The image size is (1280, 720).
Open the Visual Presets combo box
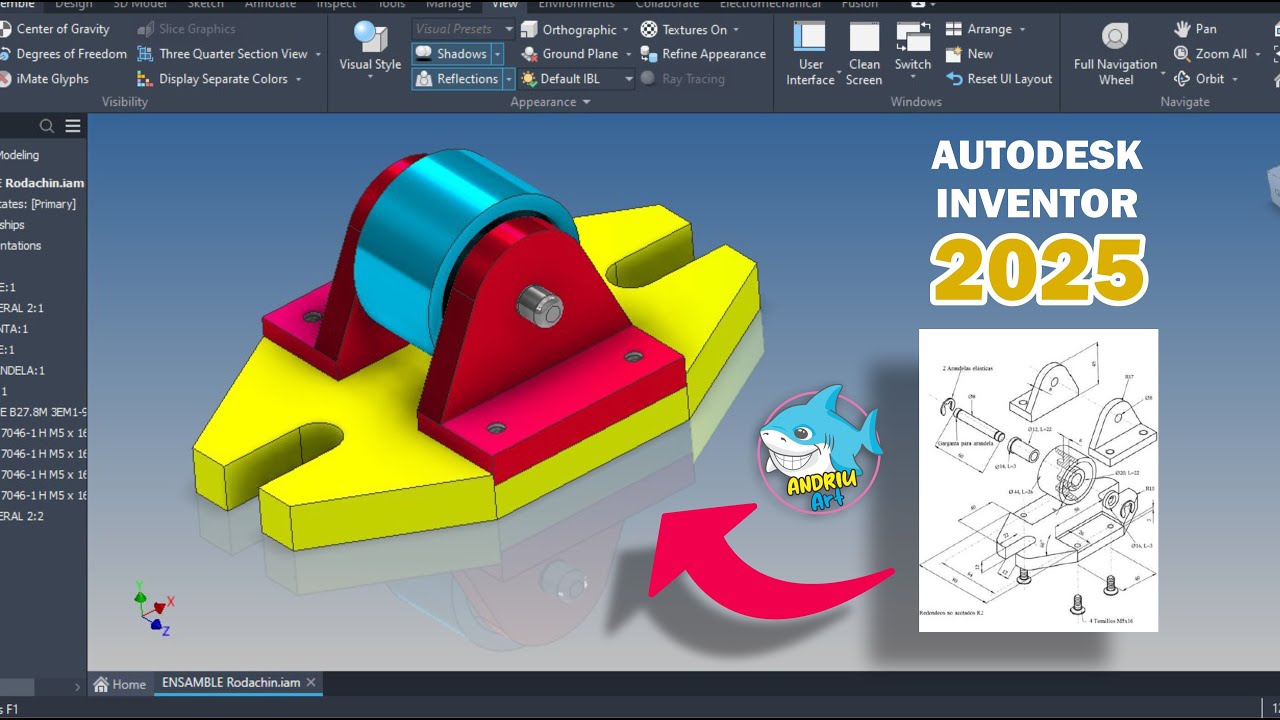(464, 29)
